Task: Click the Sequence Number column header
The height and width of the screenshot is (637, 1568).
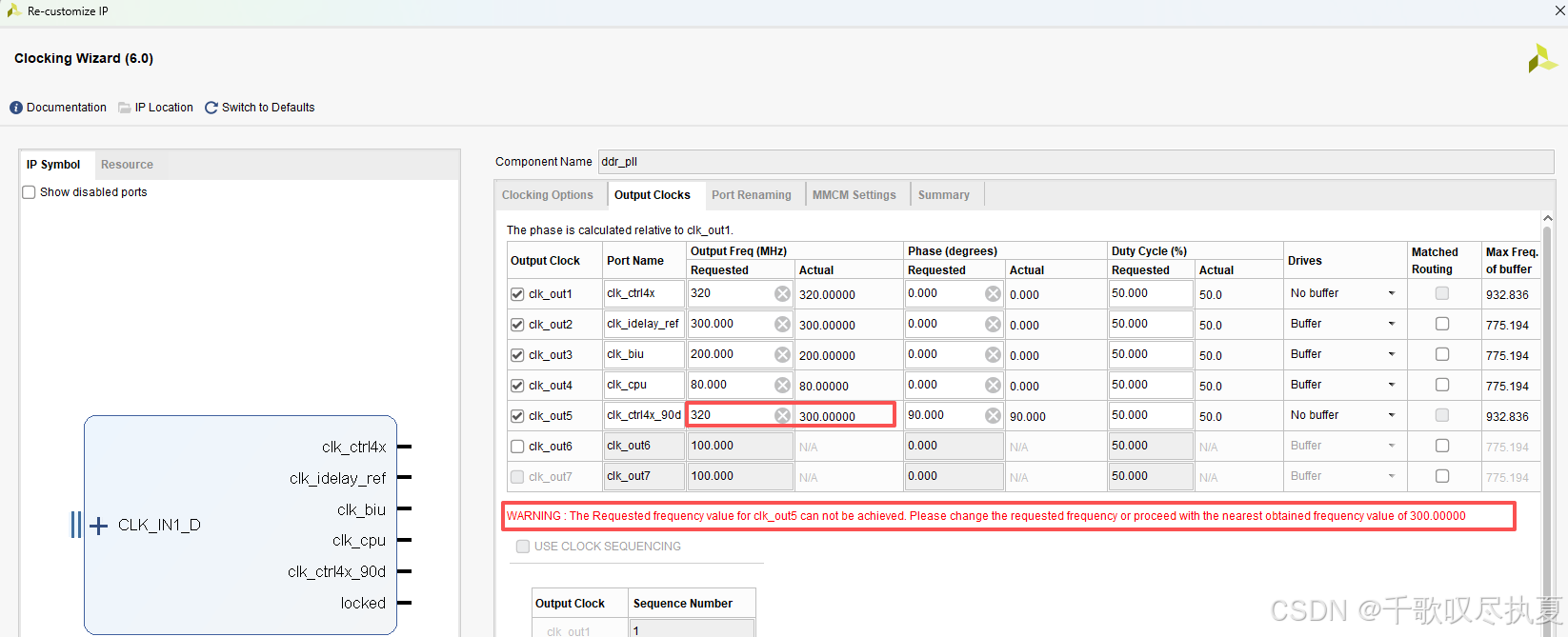Action: click(683, 604)
